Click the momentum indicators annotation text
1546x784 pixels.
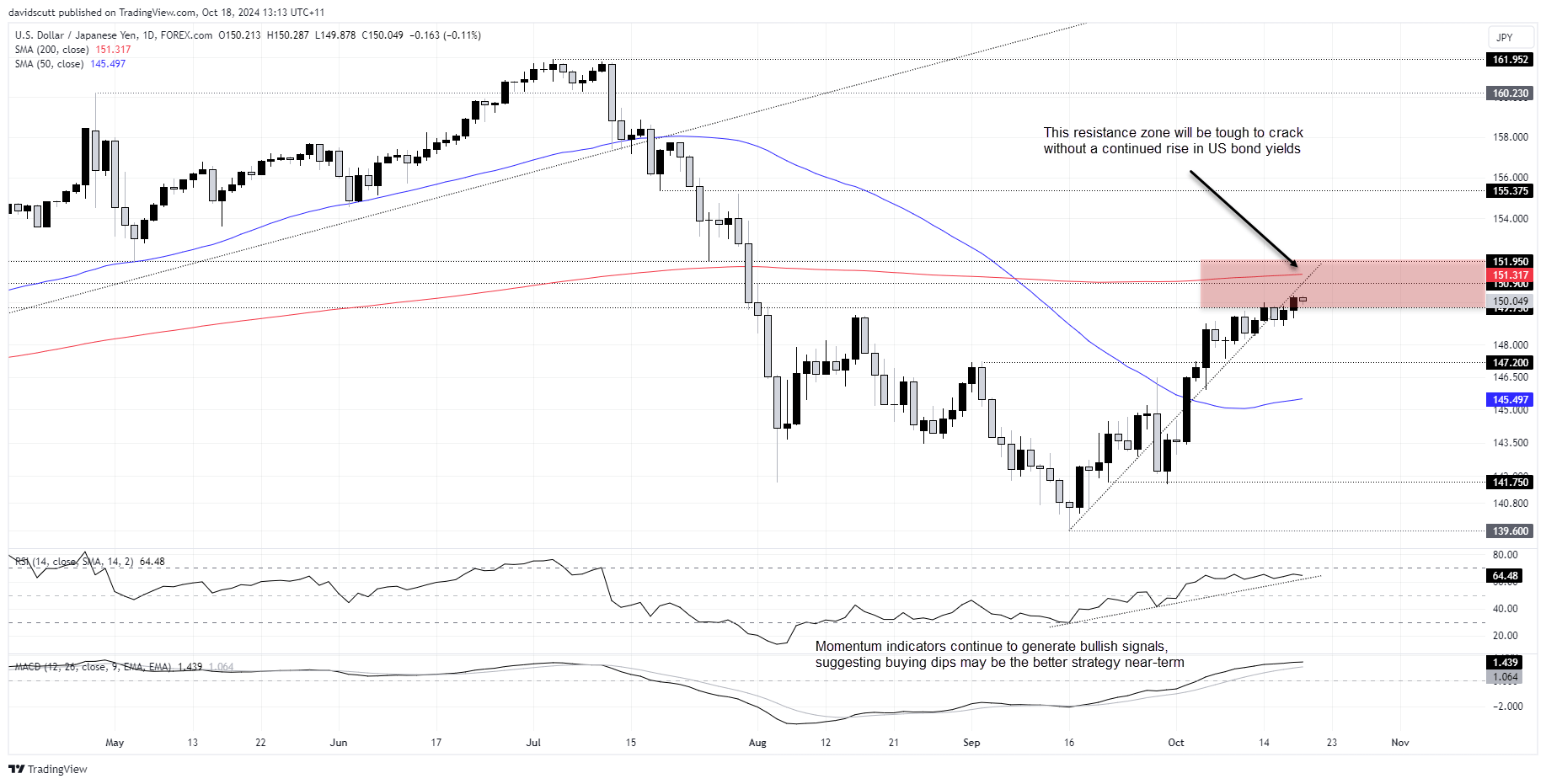[x=999, y=654]
